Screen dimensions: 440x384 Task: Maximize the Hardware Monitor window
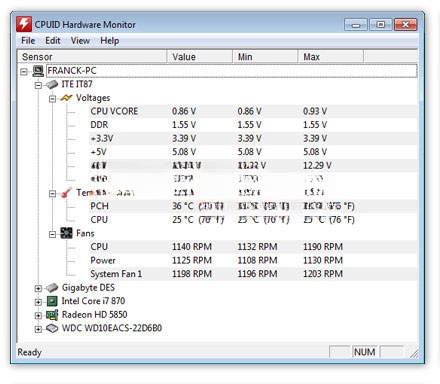point(381,25)
